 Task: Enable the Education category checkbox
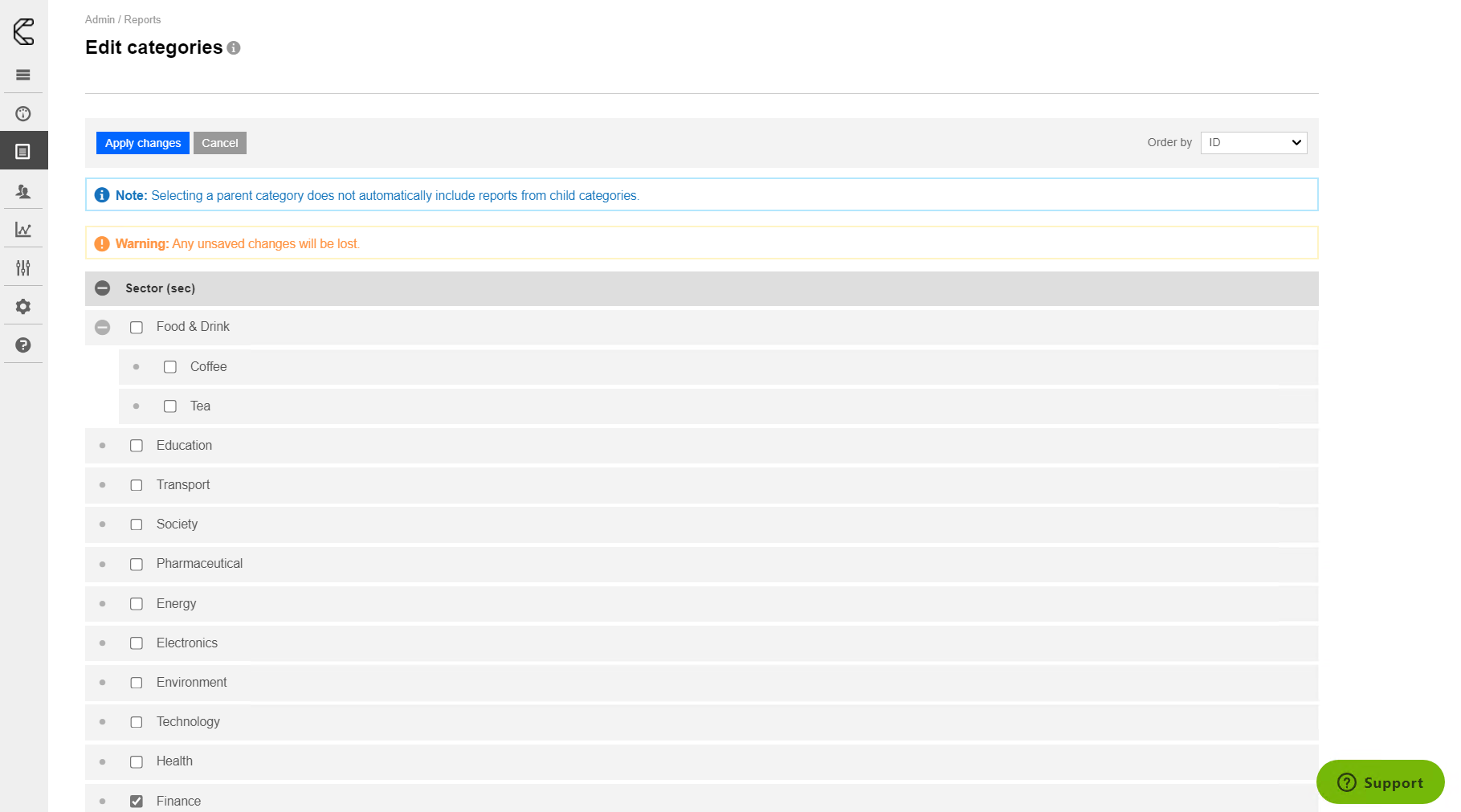[137, 446]
